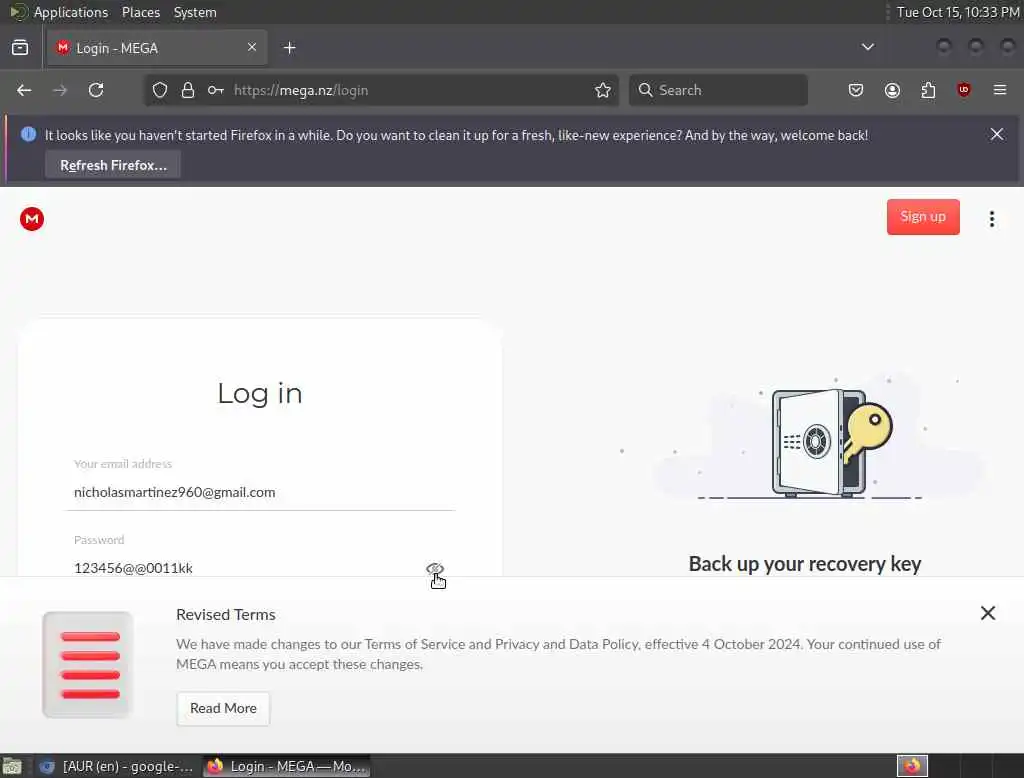Open the Places menu
Screen dimensions: 1024x778
[141, 12]
